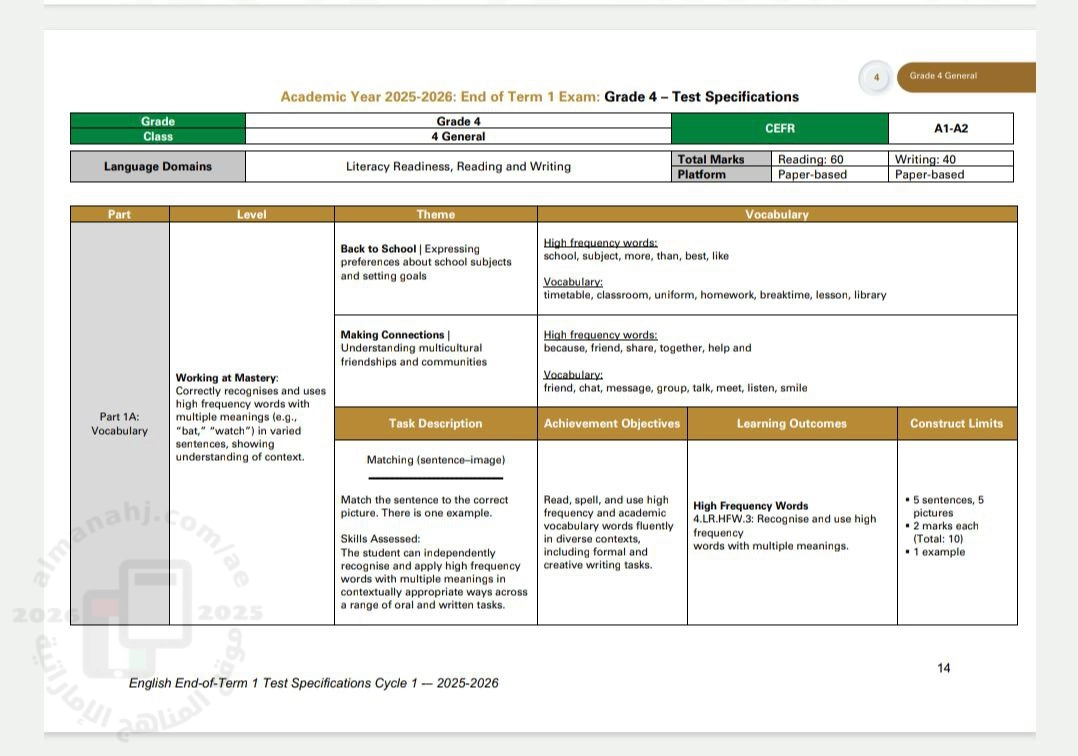Click the circular page badge numbered 4
Image resolution: width=1078 pixels, height=756 pixels.
point(876,77)
